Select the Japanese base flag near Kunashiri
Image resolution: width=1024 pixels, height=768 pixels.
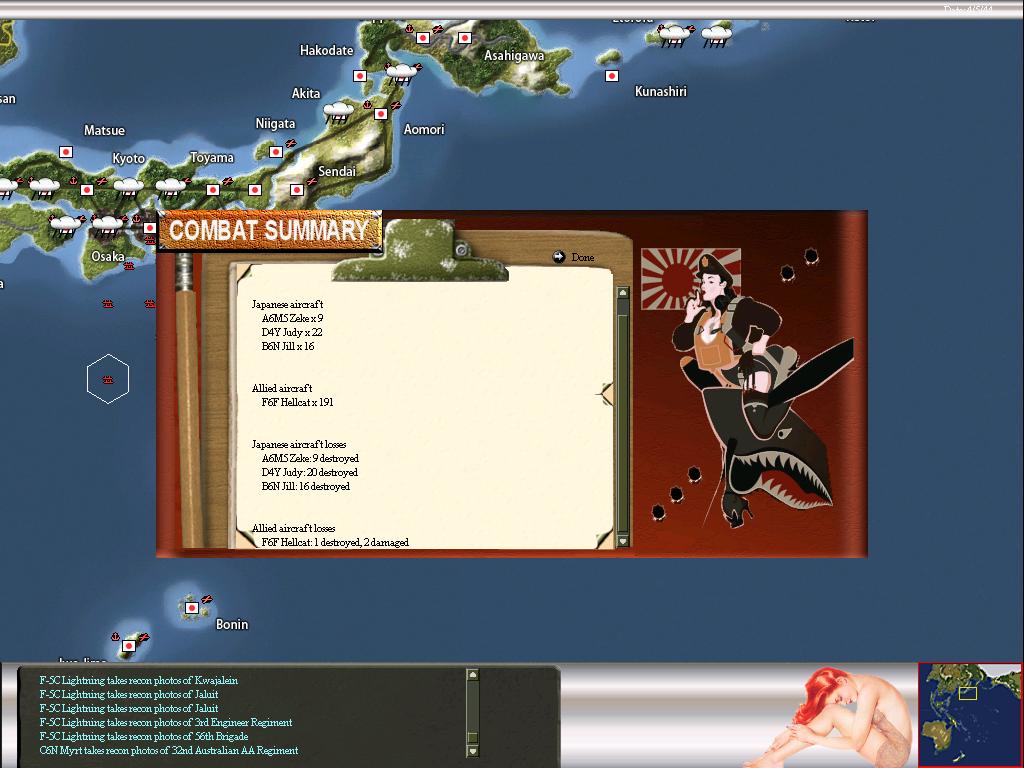tap(612, 76)
